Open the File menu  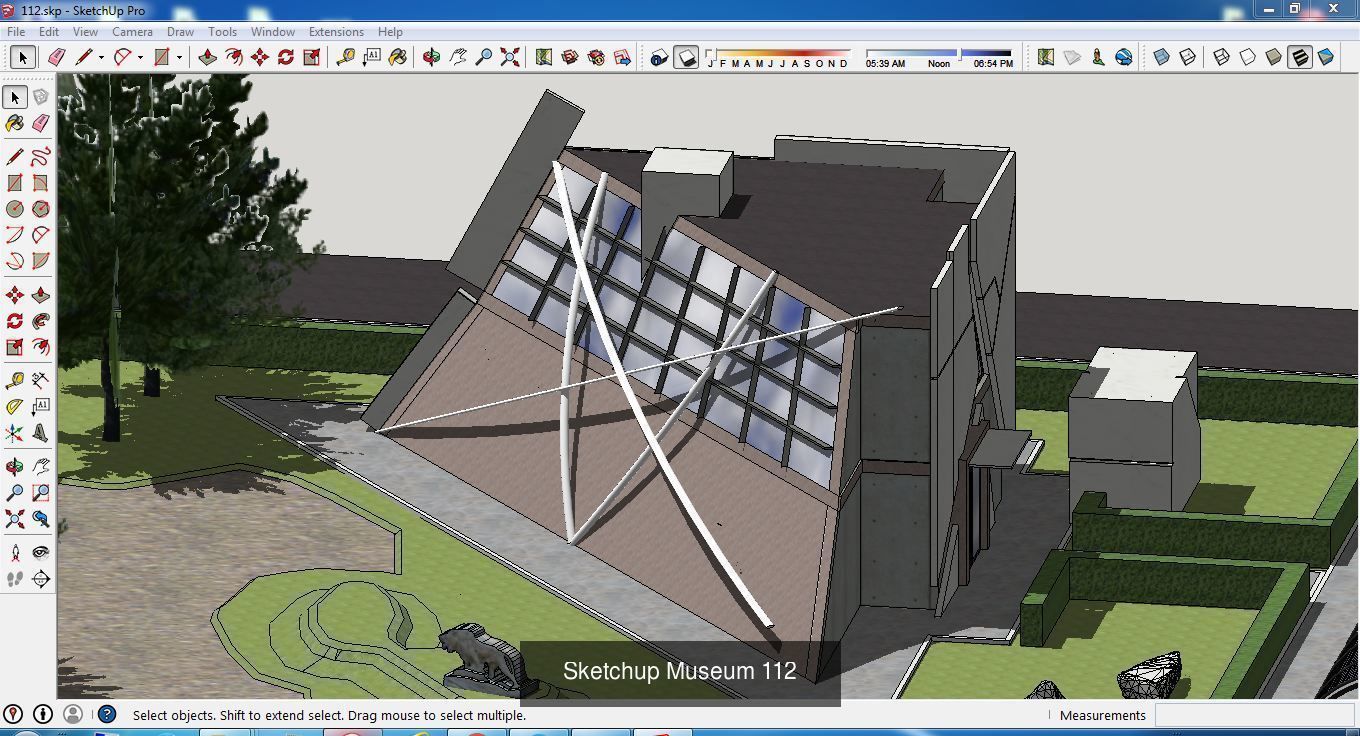[17, 31]
